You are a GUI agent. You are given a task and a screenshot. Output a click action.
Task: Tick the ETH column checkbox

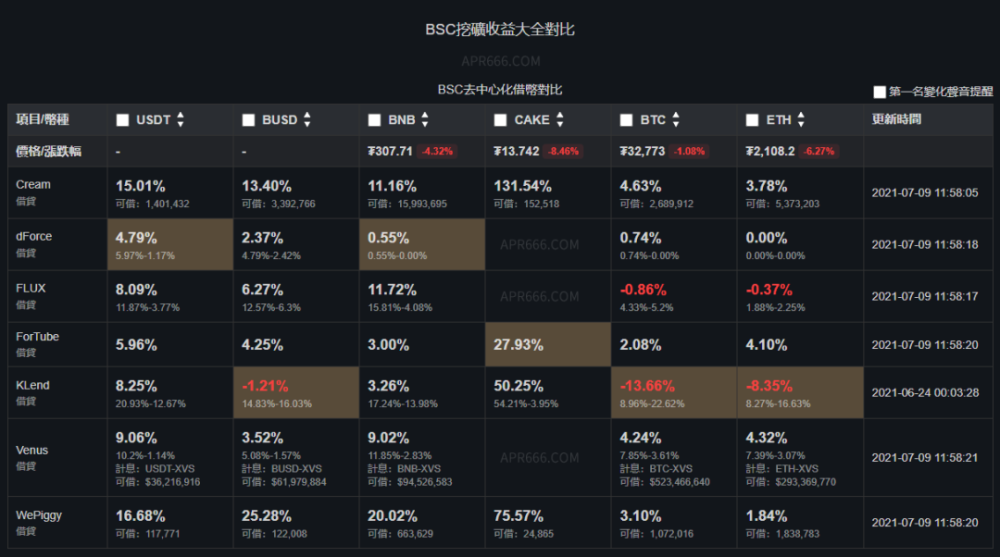tap(753, 120)
